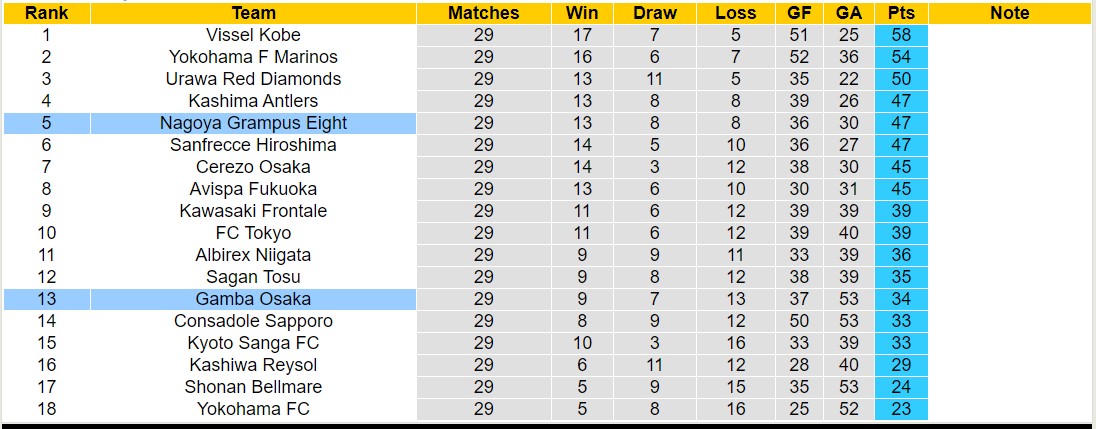1096x429 pixels.
Task: Click Vissel Kobe's 58 points cell
Action: point(901,35)
